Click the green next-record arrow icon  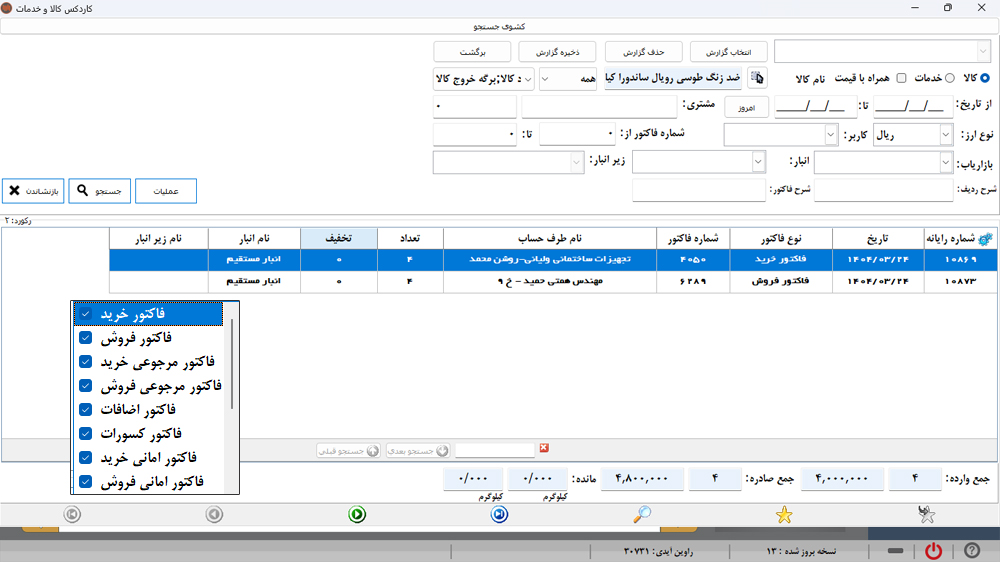click(x=357, y=515)
